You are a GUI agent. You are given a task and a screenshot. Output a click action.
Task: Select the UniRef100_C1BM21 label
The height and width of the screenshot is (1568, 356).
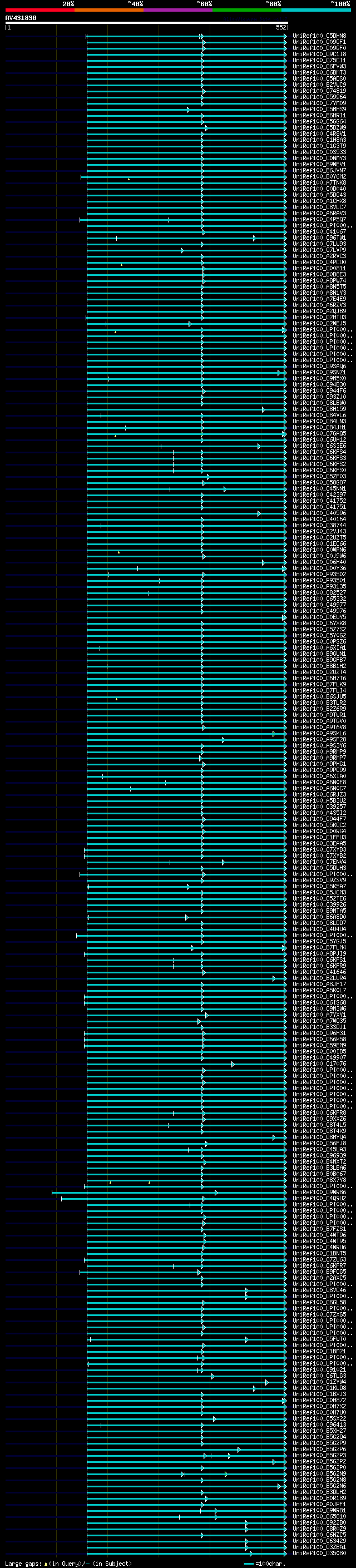319,1351
